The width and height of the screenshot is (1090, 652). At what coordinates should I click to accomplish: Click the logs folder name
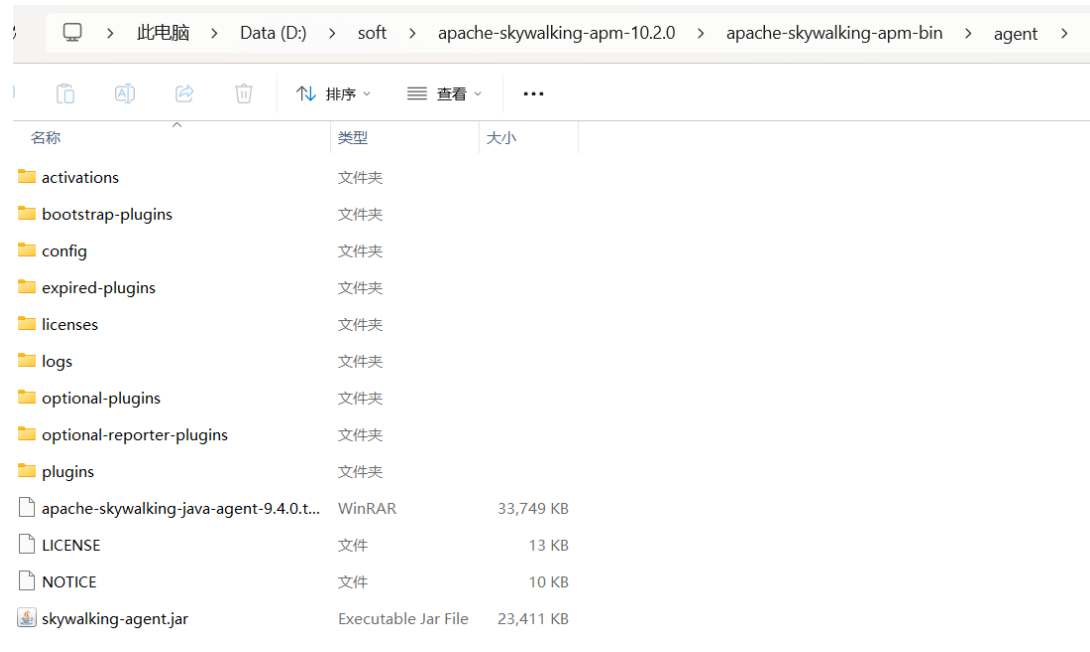click(57, 361)
